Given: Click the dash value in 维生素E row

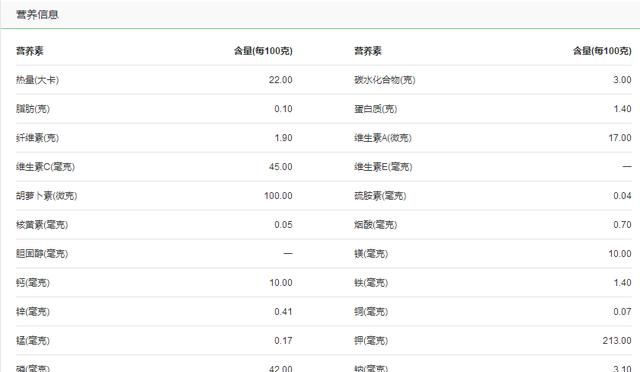Looking at the screenshot, I should (627, 166).
